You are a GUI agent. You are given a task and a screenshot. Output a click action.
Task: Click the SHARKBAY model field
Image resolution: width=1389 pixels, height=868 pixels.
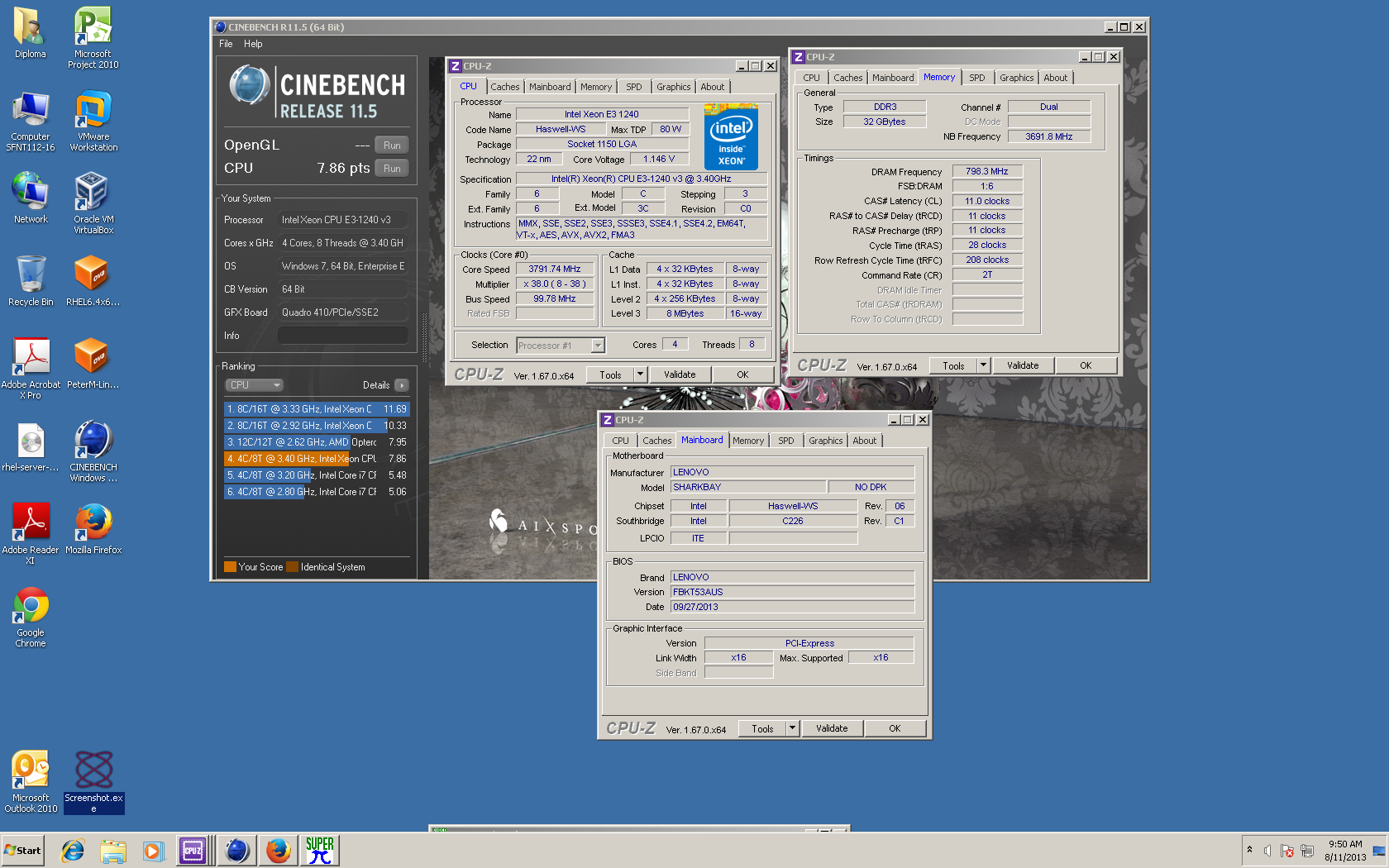pyautogui.click(x=748, y=488)
